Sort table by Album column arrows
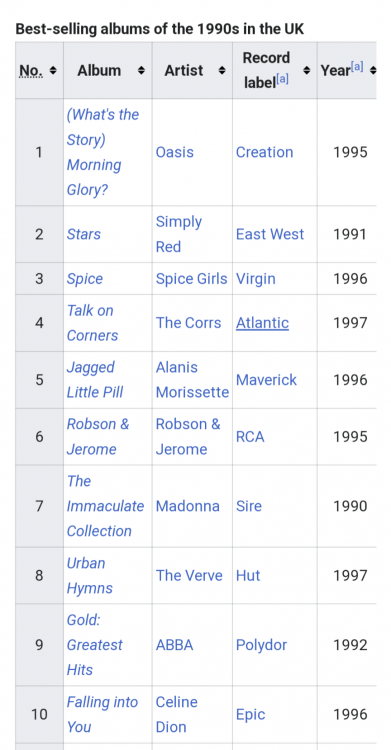Screen dimensions: 391x750 tap(141, 70)
